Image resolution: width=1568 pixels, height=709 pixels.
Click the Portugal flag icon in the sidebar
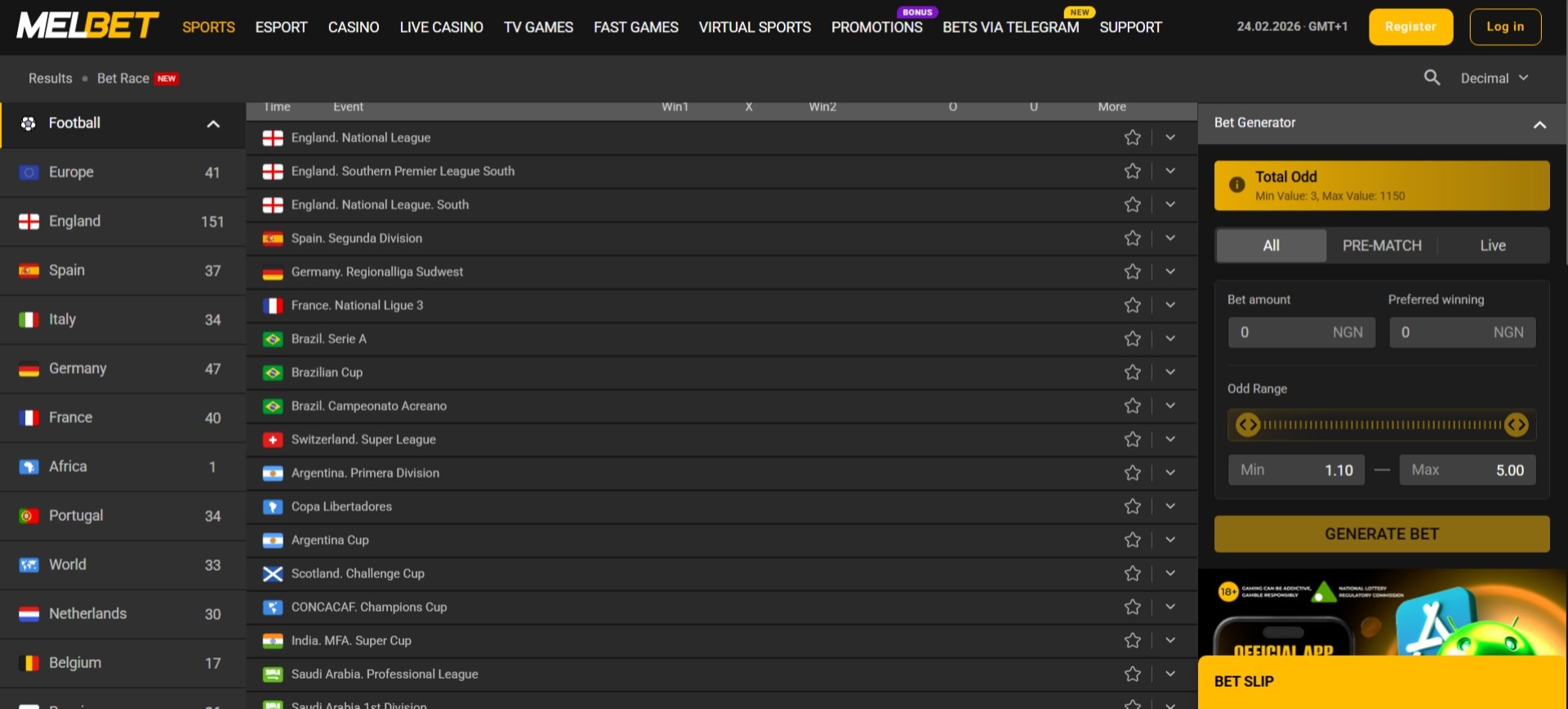pyautogui.click(x=29, y=515)
